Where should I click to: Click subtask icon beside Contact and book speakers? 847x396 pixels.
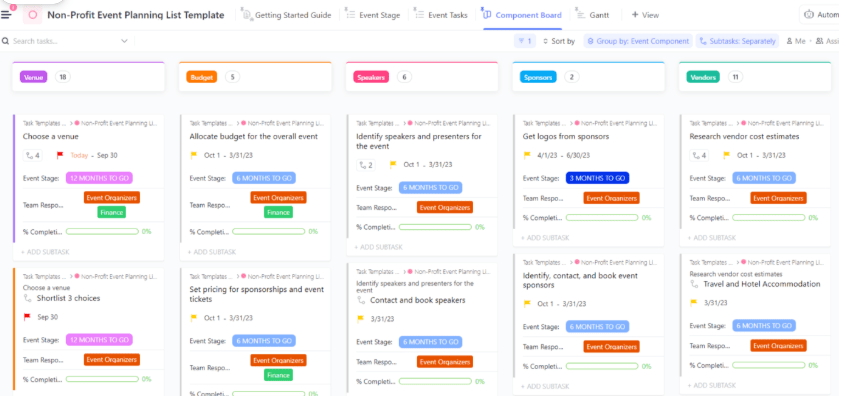pos(361,300)
